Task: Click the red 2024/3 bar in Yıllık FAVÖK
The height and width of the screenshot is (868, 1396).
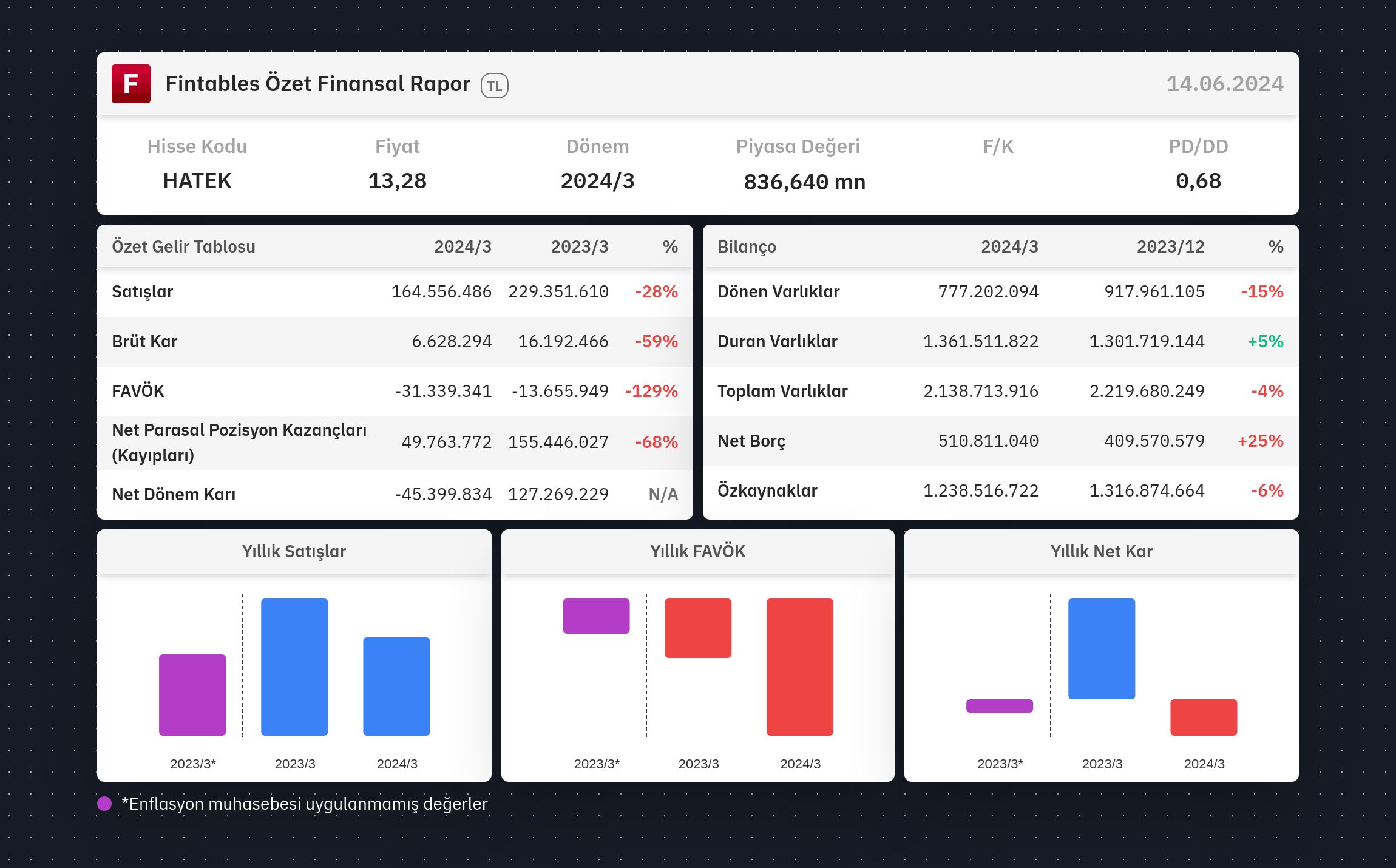Action: [800, 667]
